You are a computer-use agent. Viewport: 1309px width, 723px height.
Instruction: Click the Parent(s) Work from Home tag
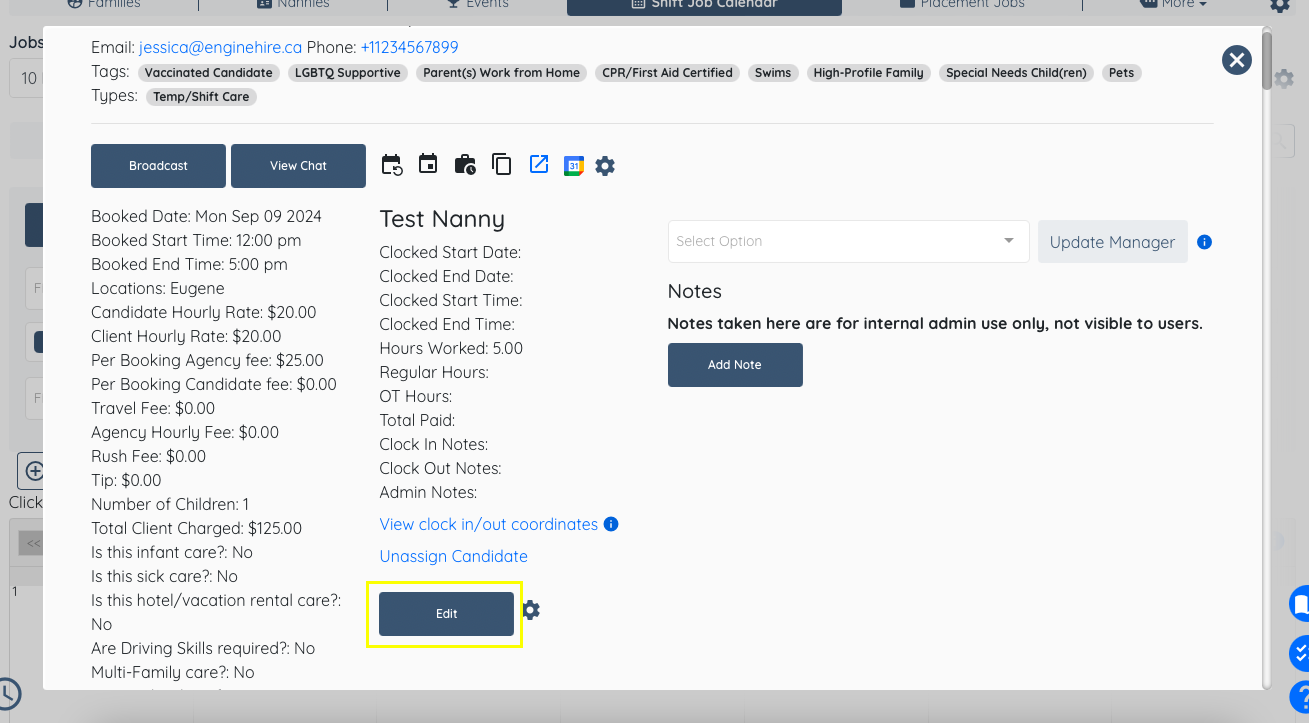[x=501, y=73]
